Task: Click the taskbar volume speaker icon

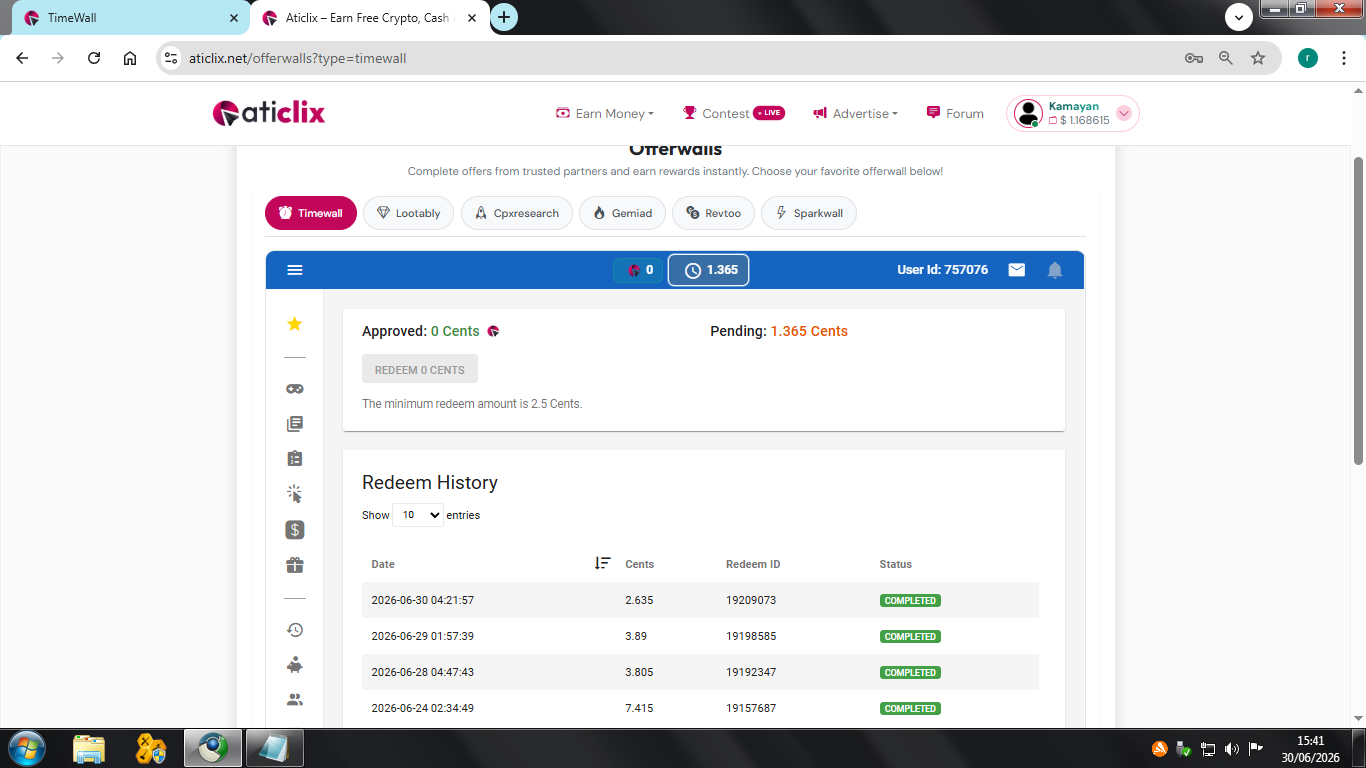Action: [1231, 749]
